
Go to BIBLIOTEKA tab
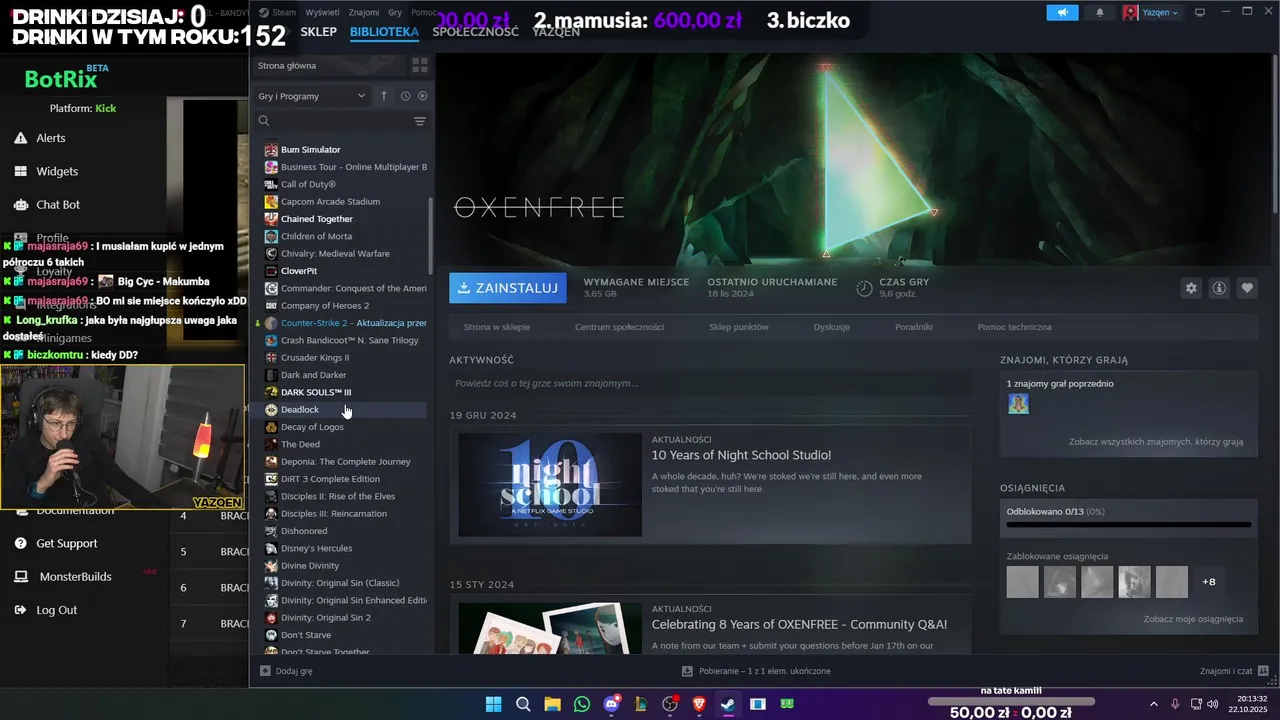pyautogui.click(x=384, y=32)
